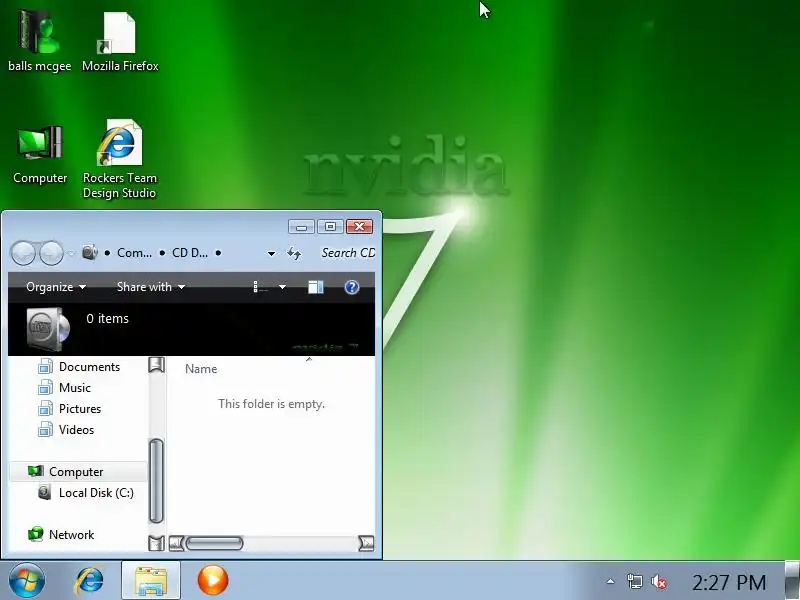Show hidden tray icons

tap(610, 582)
